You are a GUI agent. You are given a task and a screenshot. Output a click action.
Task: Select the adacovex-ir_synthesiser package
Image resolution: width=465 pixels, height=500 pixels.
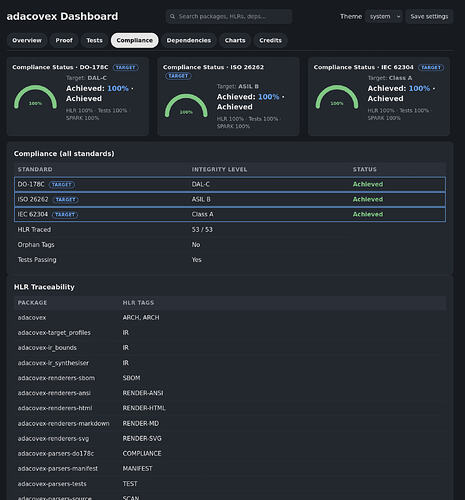[53, 363]
